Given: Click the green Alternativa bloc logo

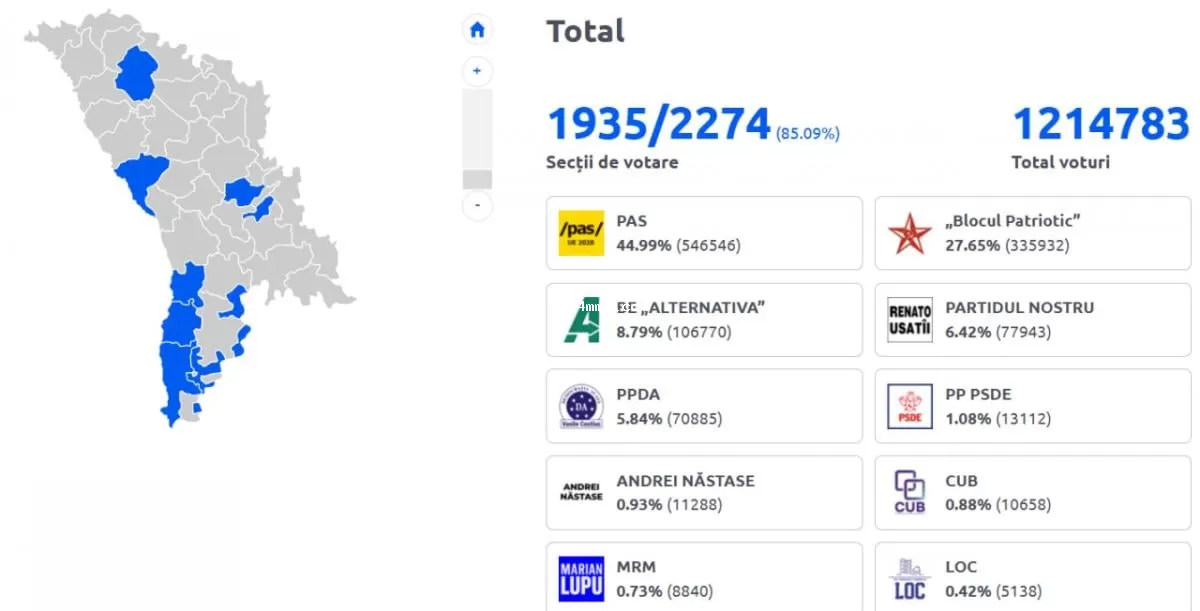Looking at the screenshot, I should 581,320.
